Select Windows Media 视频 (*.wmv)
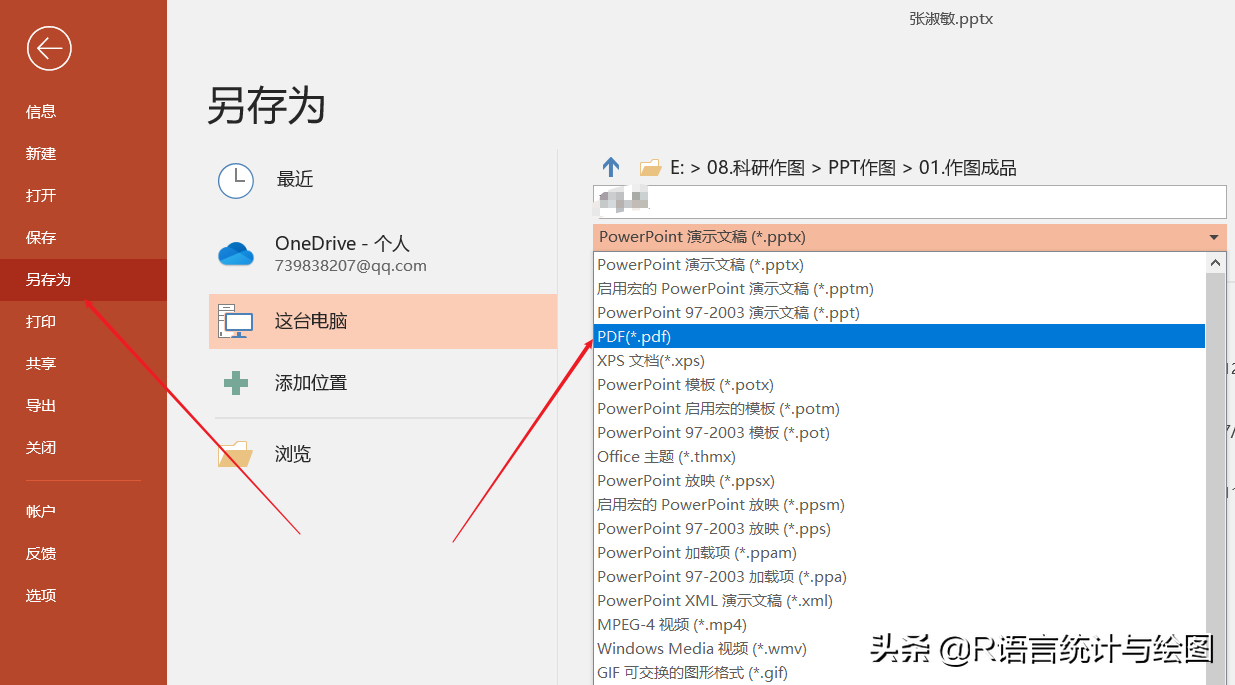The image size is (1235, 685). point(899,649)
